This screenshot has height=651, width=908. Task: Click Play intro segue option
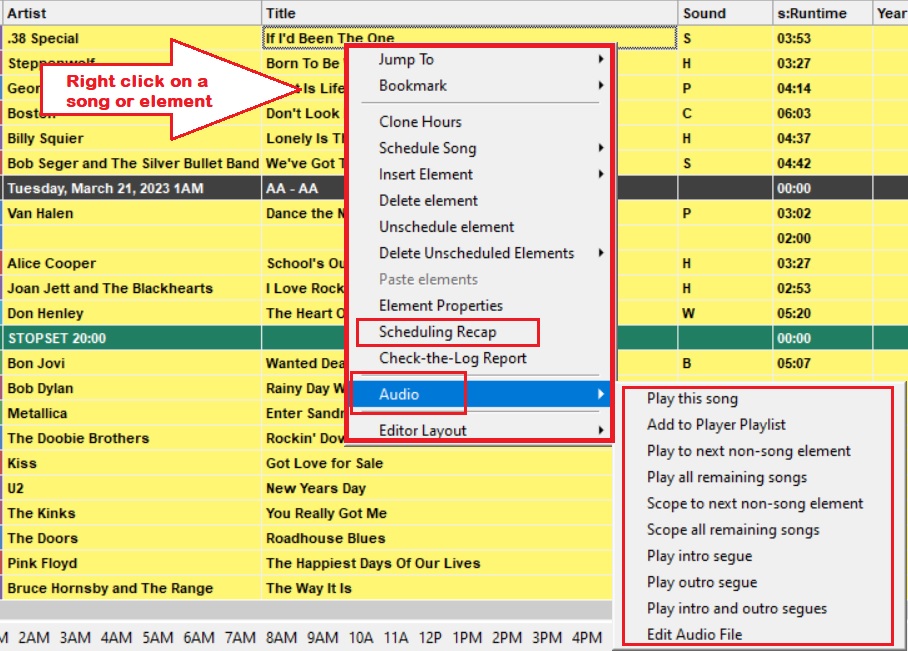pos(699,556)
